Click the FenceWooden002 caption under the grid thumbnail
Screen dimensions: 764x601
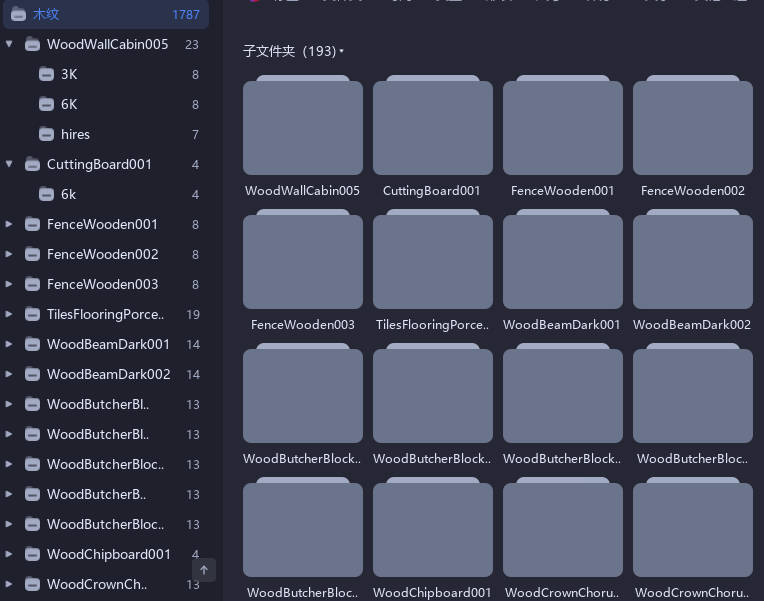pyautogui.click(x=692, y=191)
